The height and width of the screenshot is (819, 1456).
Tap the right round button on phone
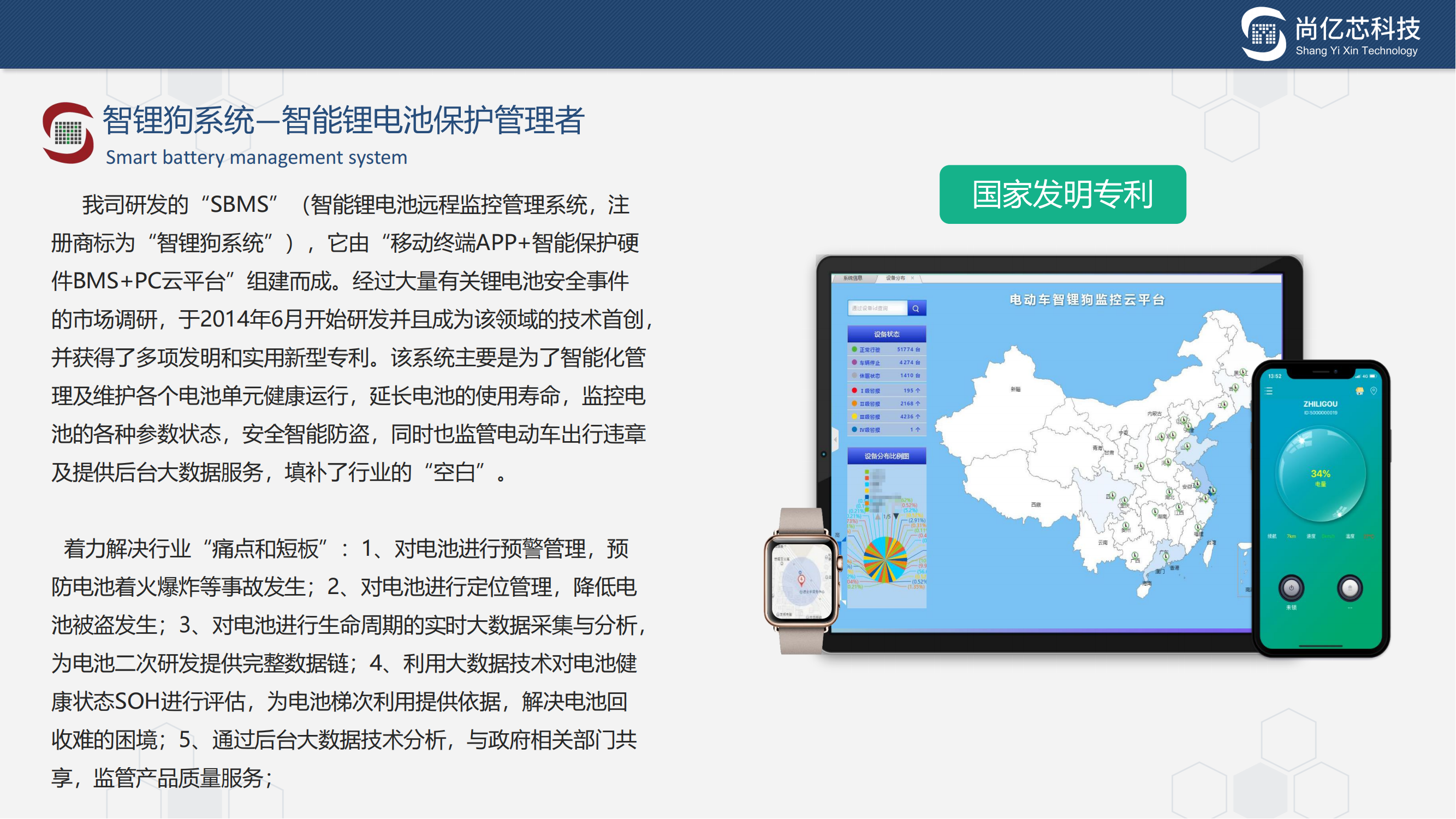(x=1350, y=589)
